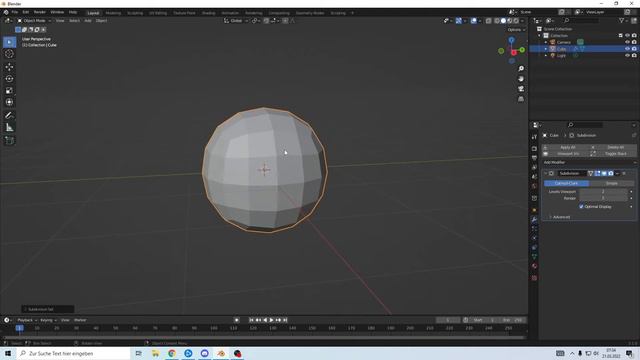Collapse the Collection in the outliner
Screen dimensions: 640x360
(x=539, y=36)
